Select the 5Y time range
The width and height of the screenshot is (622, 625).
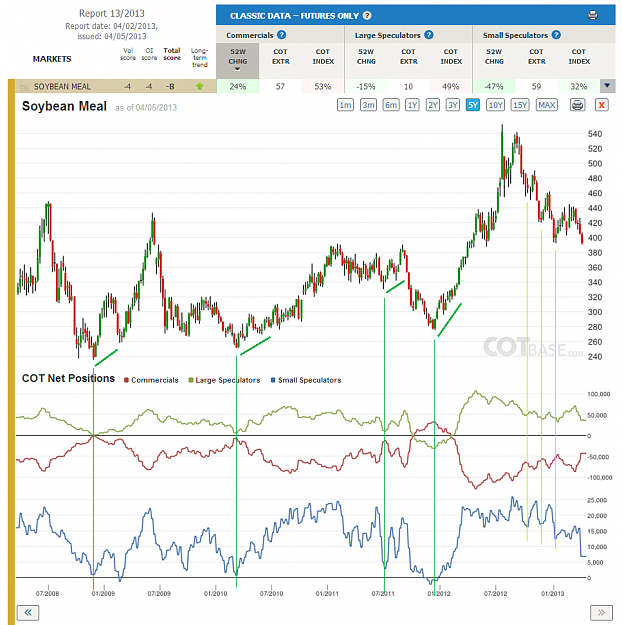point(472,105)
